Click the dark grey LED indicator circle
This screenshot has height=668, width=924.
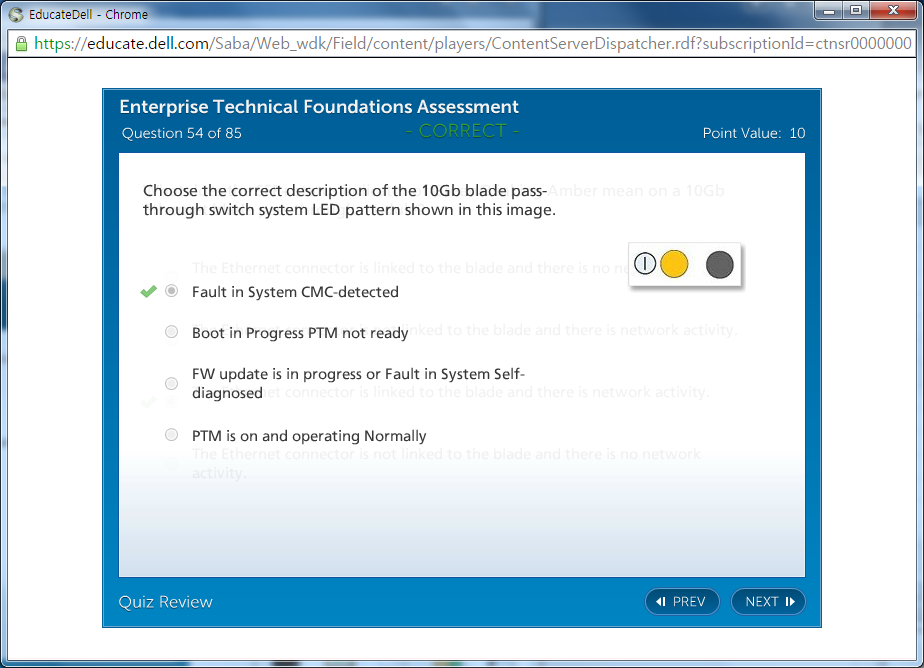pos(720,264)
